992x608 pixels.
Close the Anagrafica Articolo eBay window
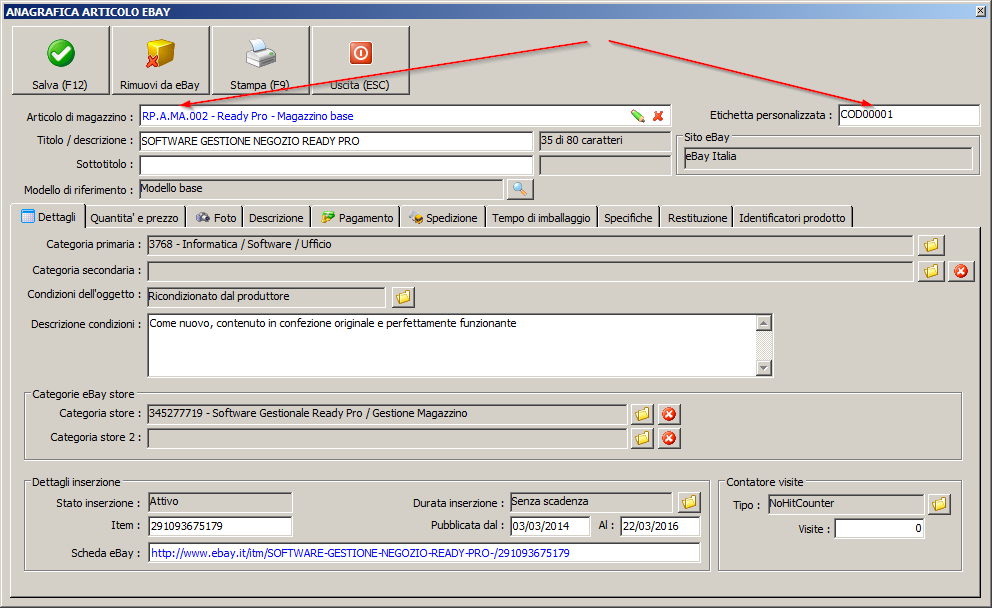(x=981, y=11)
